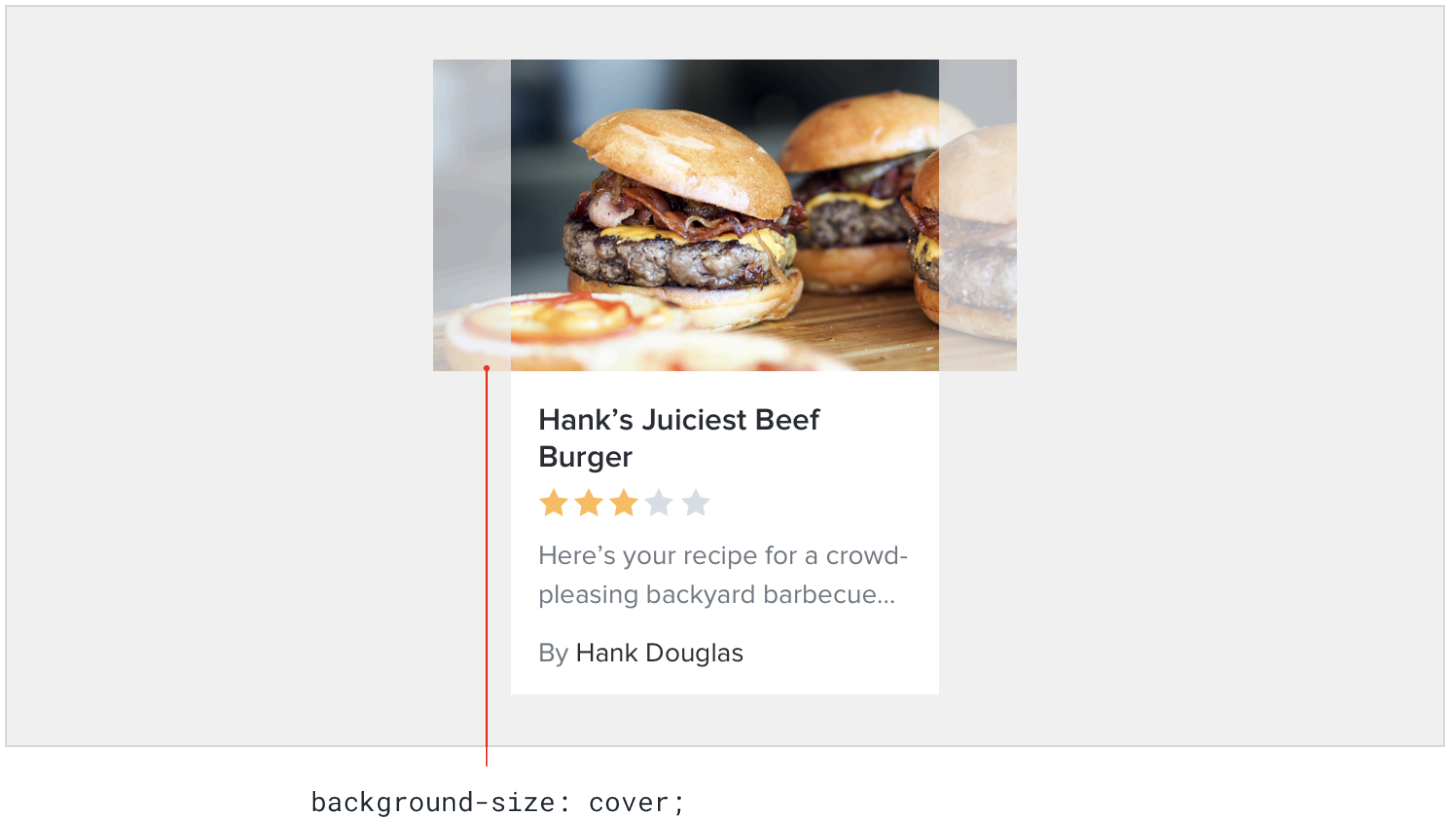1448x826 pixels.
Task: Click the red vertical annotation line
Action: coord(486,568)
